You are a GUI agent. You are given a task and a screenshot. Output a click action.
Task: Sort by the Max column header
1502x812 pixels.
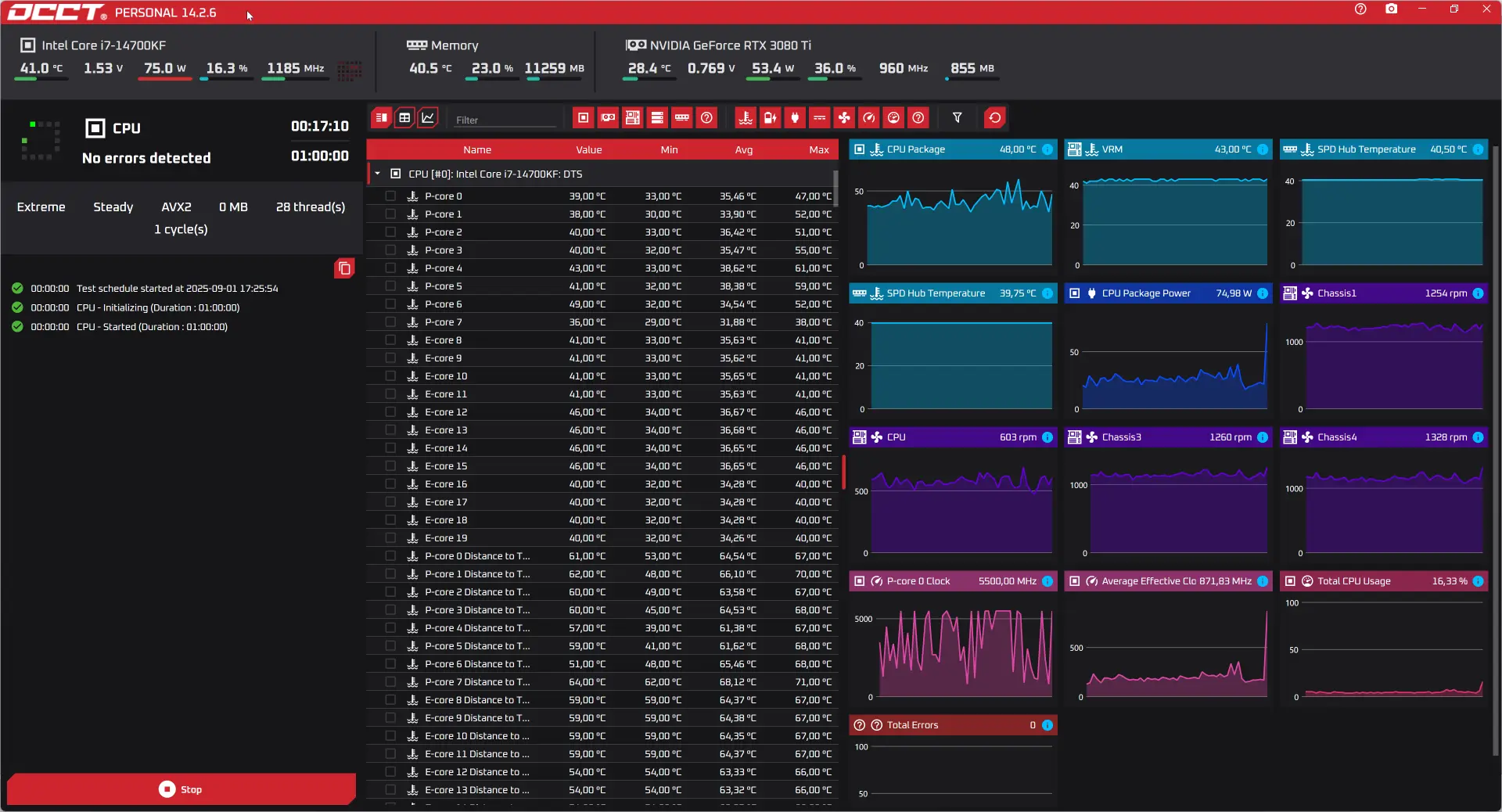coord(819,150)
